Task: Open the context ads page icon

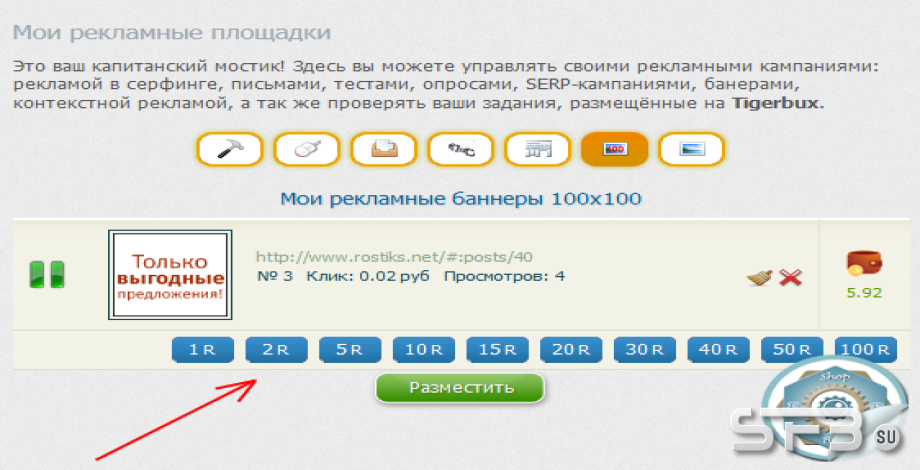Action: pos(537,149)
